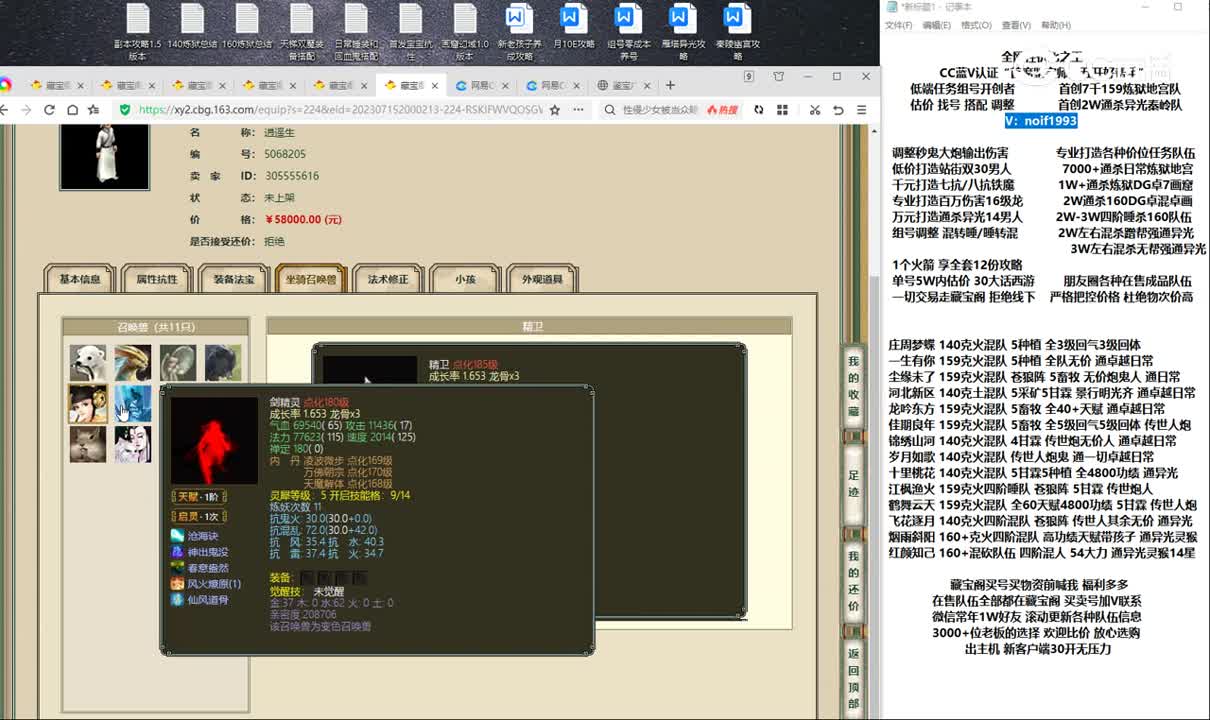Open the 编辑(E) menu in Notepad

[x=937, y=25]
